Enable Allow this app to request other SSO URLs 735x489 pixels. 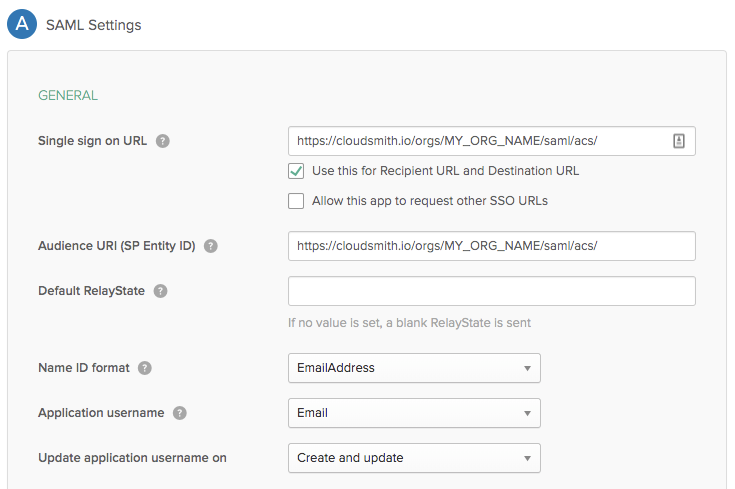[296, 201]
